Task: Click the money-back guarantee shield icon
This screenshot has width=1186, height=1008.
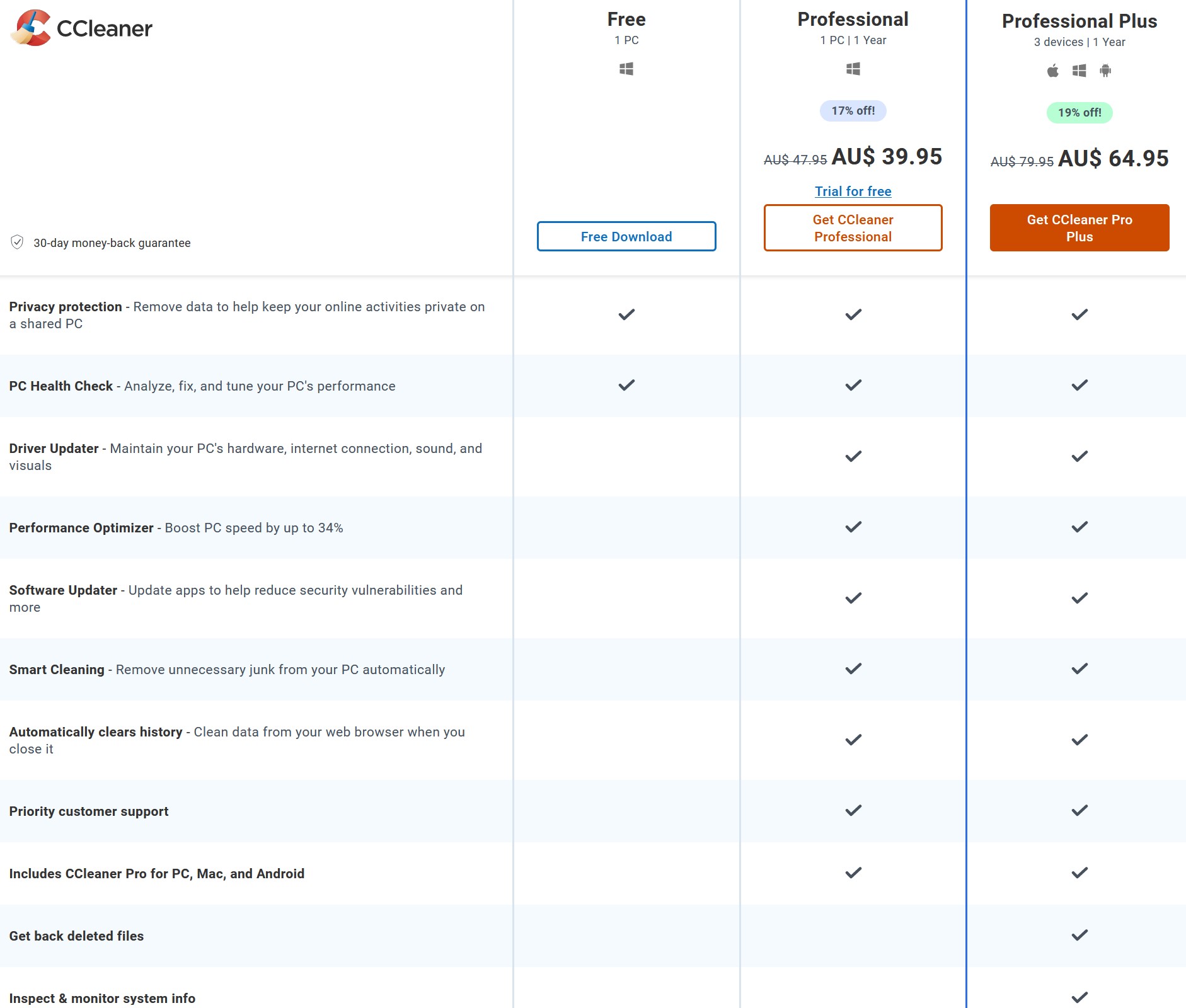Action: [x=17, y=243]
